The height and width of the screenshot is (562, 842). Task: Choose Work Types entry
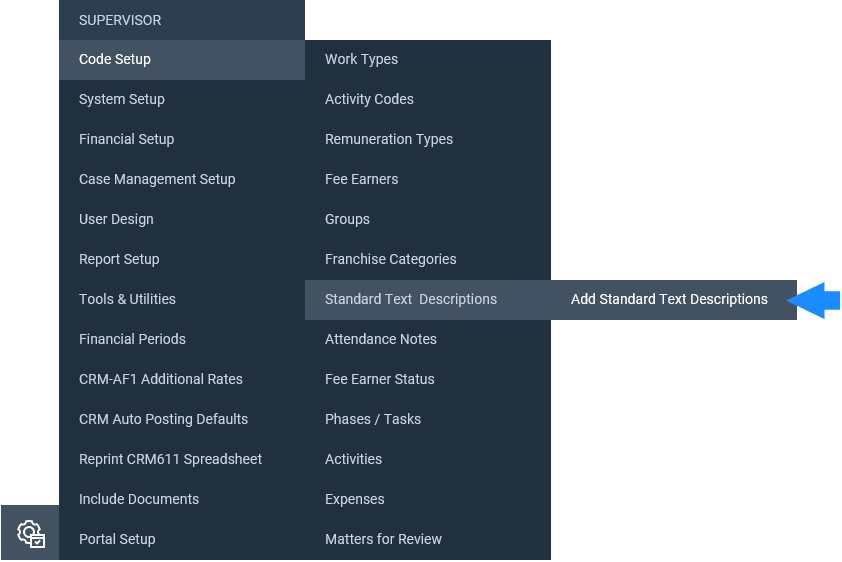[428, 60]
